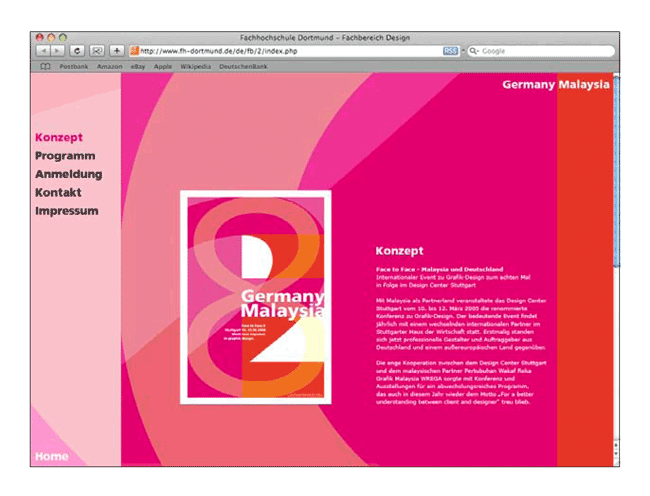
Task: Open the Postbank bookmark
Action: coord(74,66)
